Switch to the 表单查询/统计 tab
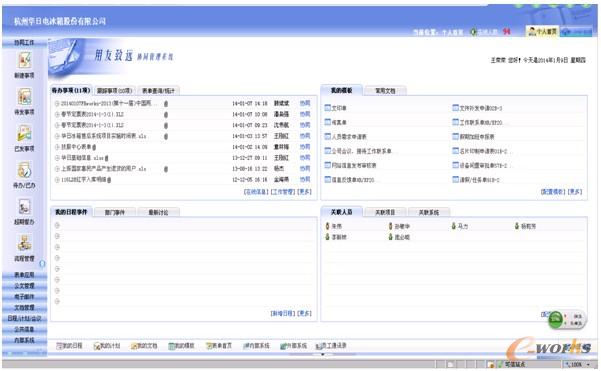Screen dimensions: 601x371 coord(158,91)
